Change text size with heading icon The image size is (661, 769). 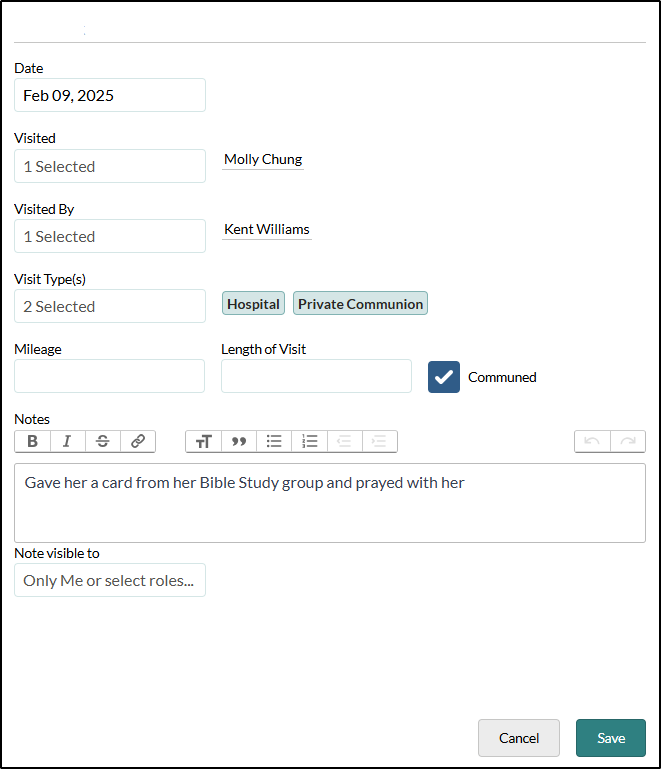pos(203,441)
